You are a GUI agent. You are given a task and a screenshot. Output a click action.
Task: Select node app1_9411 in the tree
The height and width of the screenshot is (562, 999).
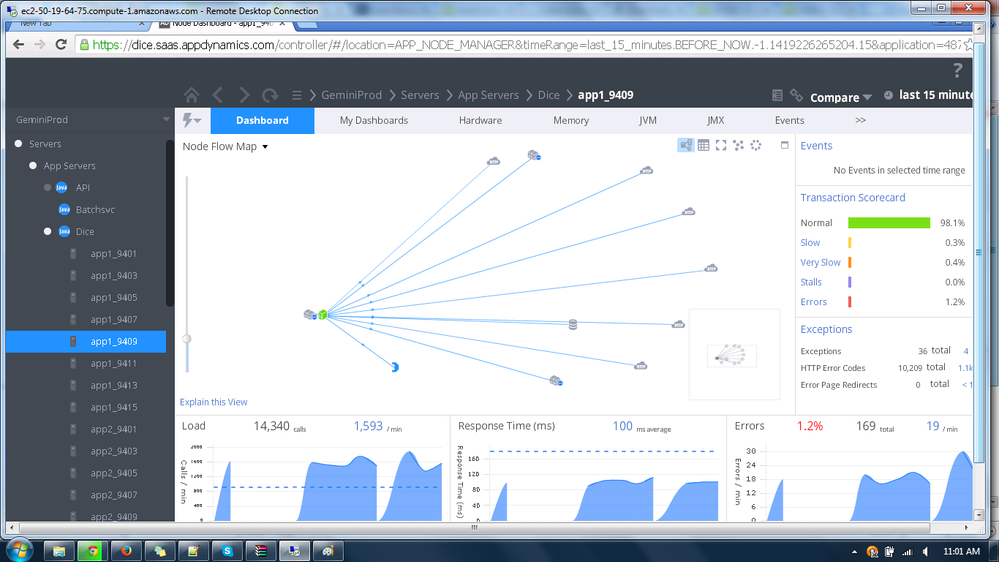pos(113,363)
